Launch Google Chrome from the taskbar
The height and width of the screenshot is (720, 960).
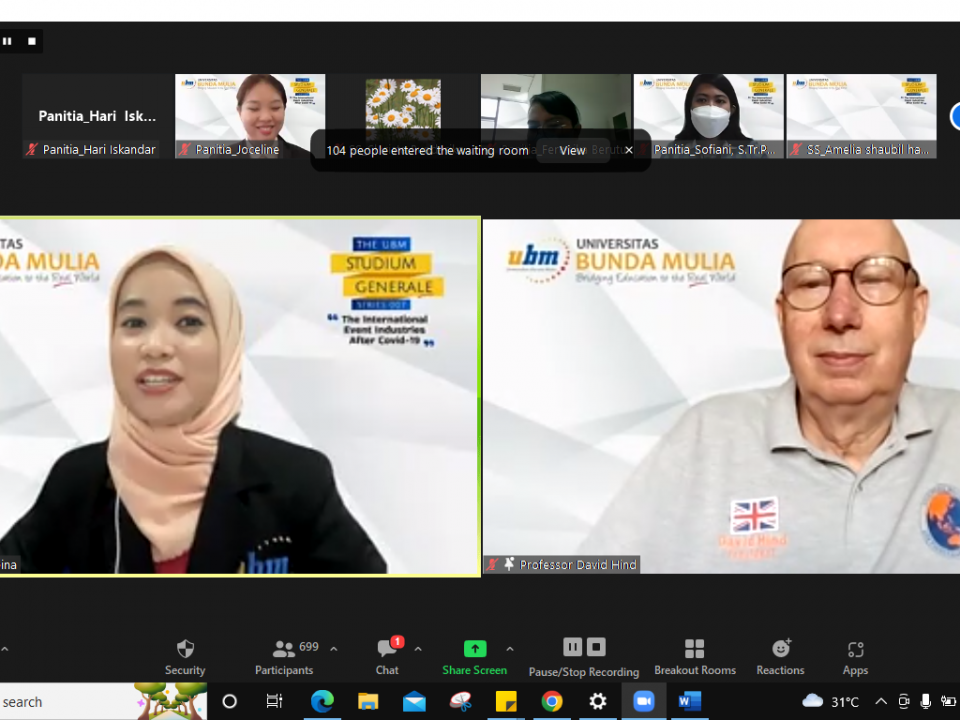click(x=552, y=702)
